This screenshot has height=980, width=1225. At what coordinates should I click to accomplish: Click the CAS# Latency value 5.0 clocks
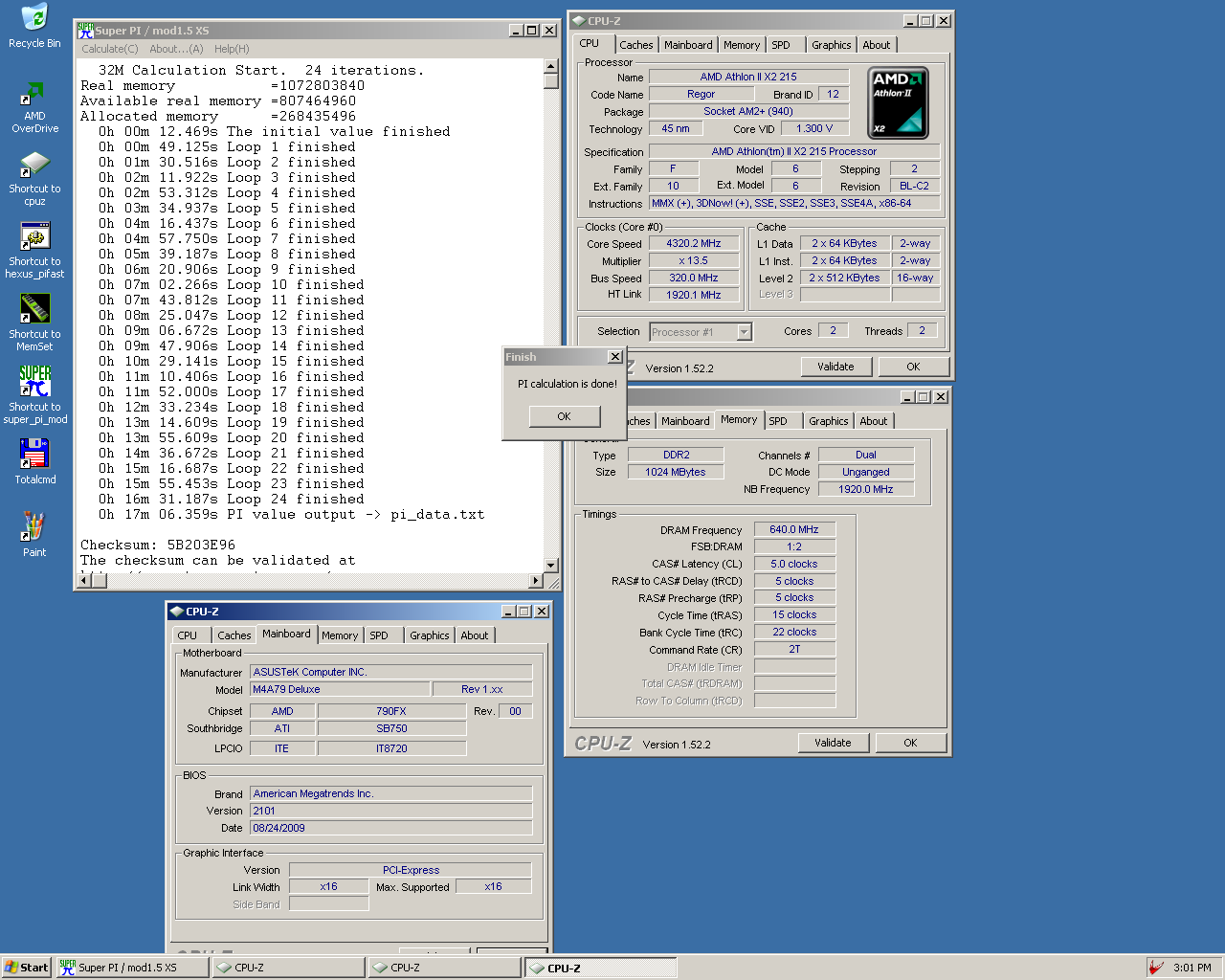794,564
